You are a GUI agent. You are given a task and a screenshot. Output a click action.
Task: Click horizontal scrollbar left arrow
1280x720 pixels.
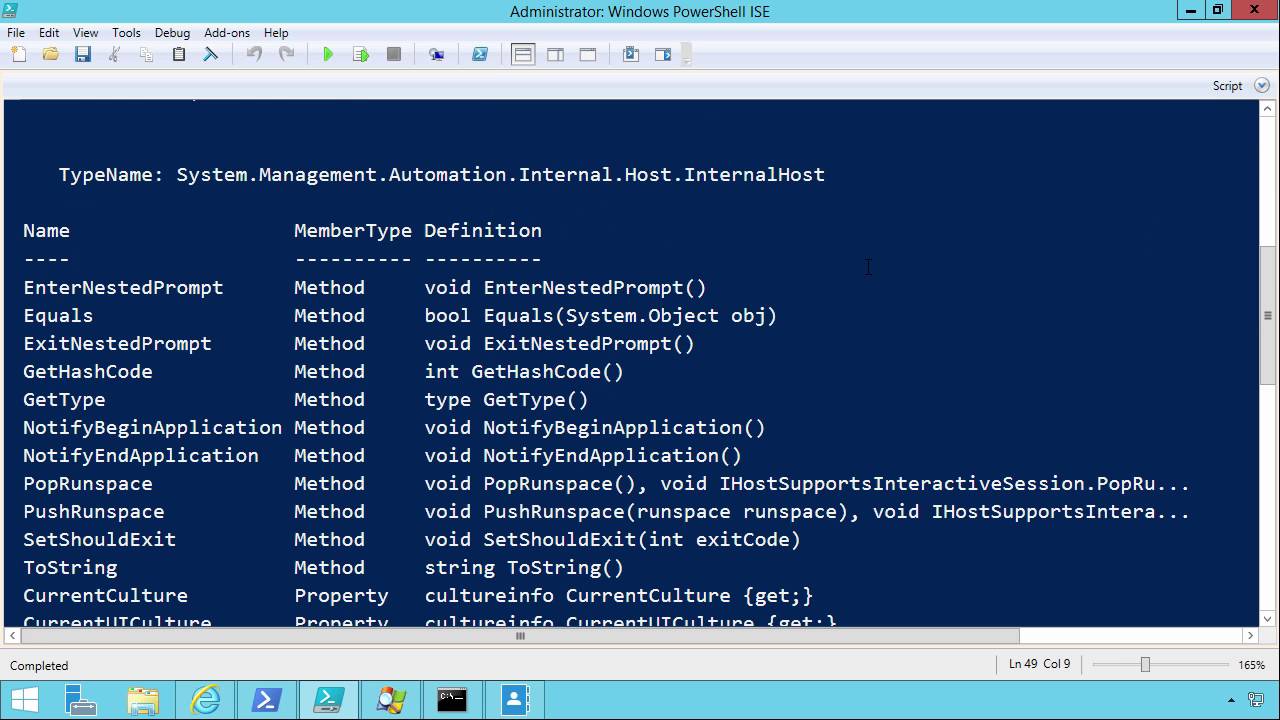(x=12, y=635)
